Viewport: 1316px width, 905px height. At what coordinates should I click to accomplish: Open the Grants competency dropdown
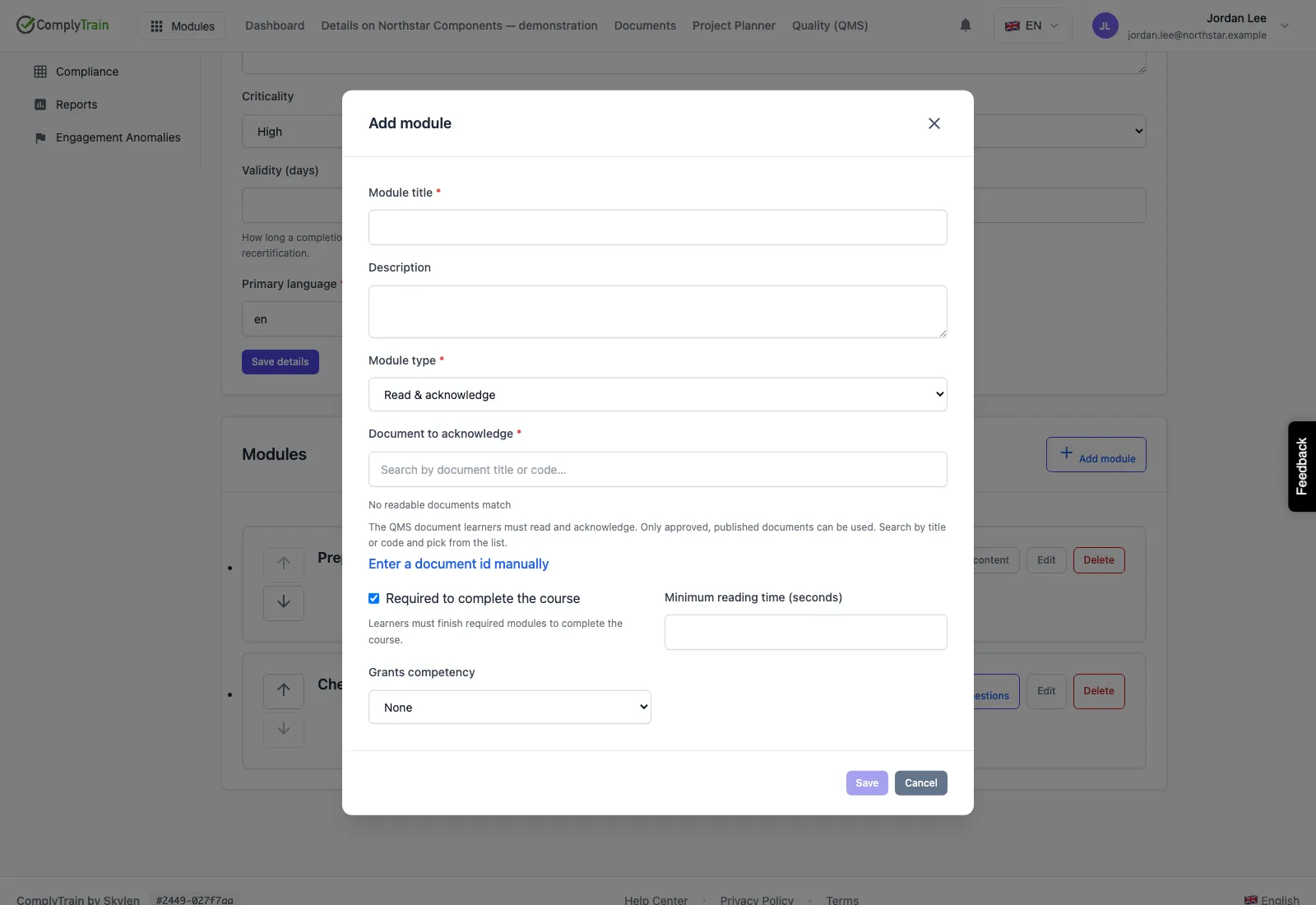pyautogui.click(x=509, y=708)
